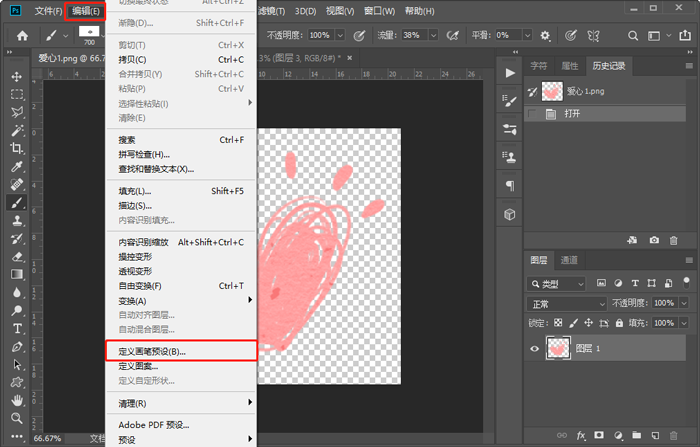Click the fx layer style icon
This screenshot has height=447, width=700.
tap(580, 436)
